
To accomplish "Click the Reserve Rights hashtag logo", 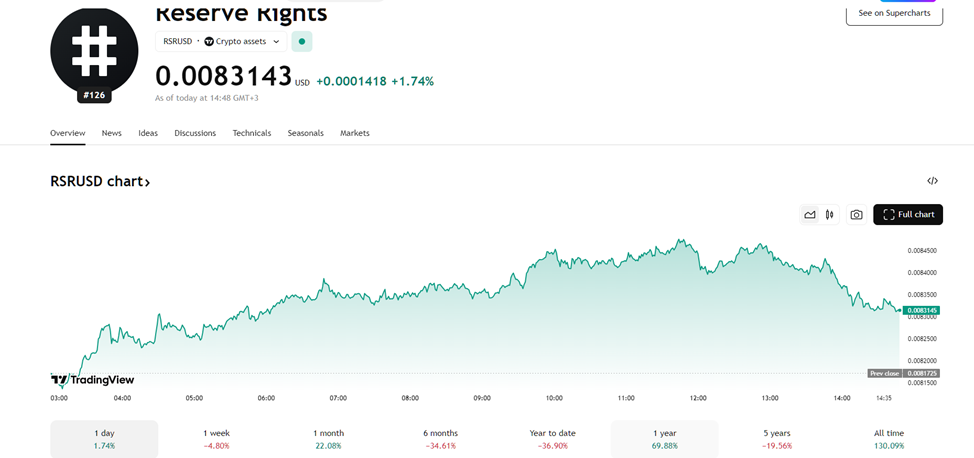I will (94, 52).
